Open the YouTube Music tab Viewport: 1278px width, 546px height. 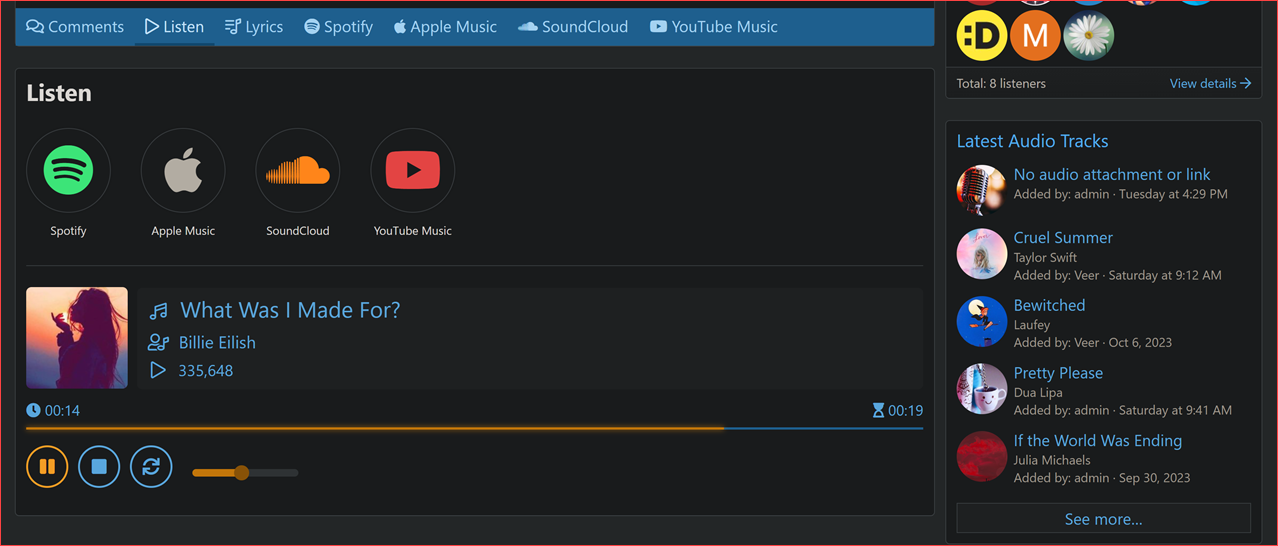coord(713,27)
